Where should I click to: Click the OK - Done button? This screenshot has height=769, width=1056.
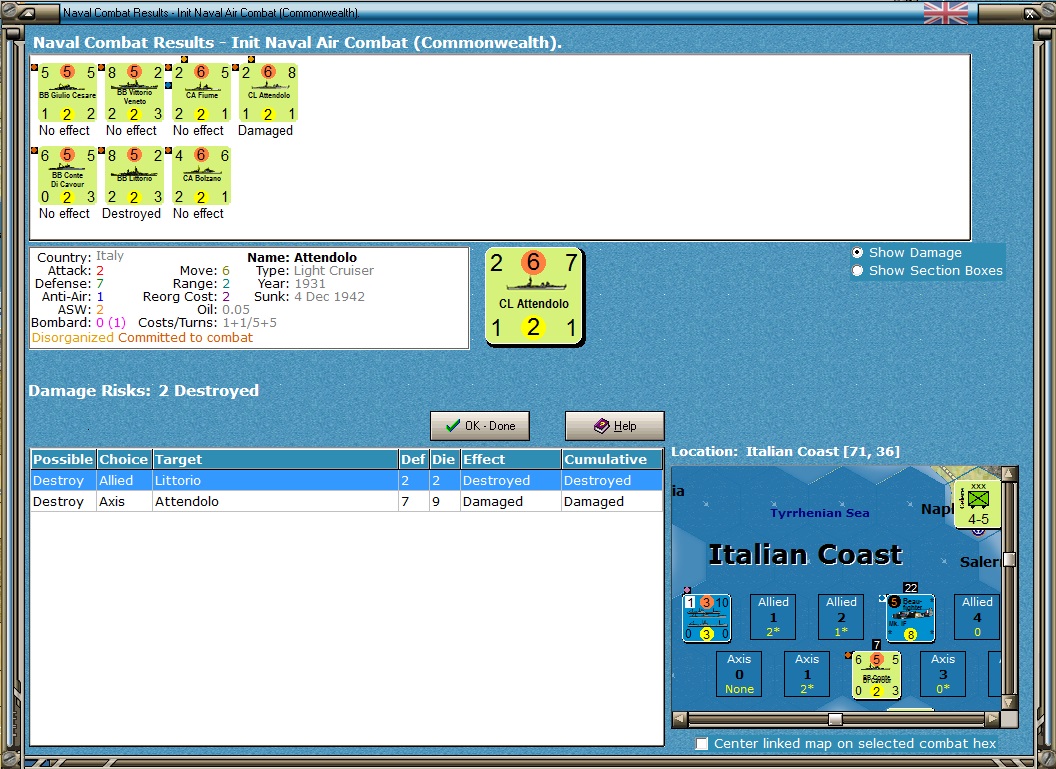(x=480, y=426)
